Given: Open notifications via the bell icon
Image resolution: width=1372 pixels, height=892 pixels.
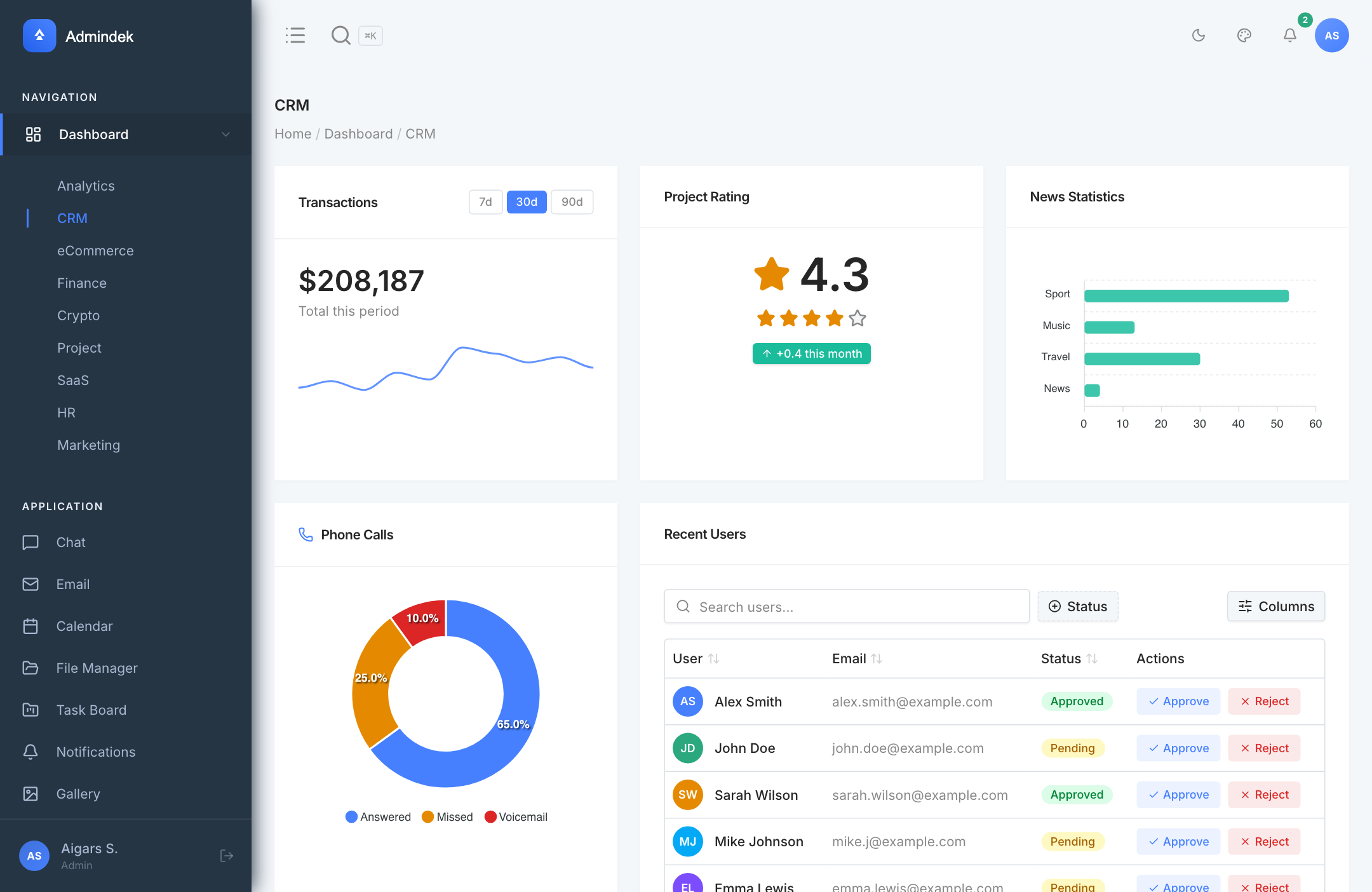Looking at the screenshot, I should click(1289, 36).
